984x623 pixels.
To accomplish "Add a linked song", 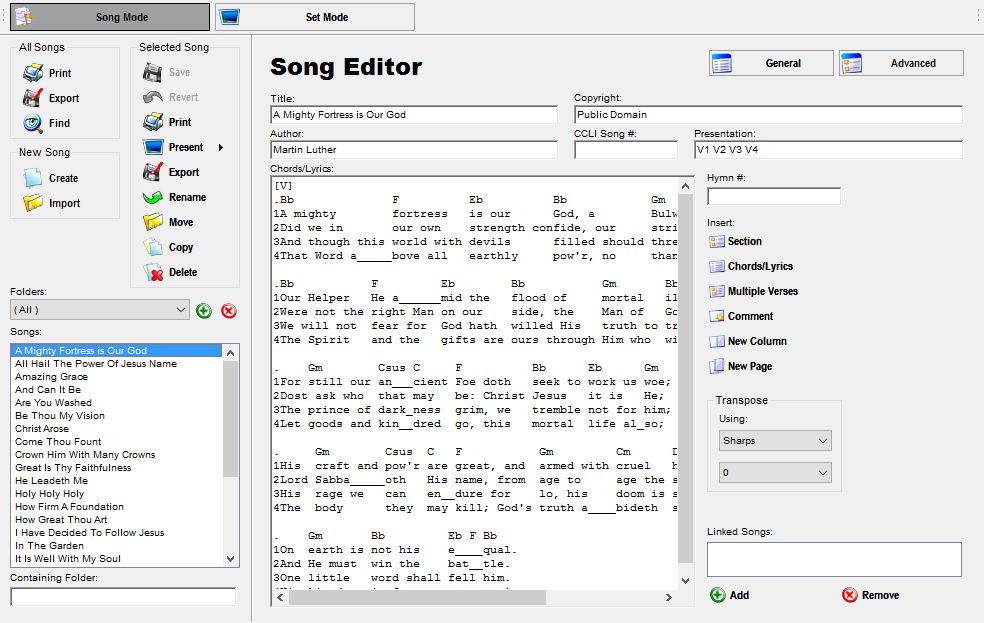I will [x=729, y=595].
